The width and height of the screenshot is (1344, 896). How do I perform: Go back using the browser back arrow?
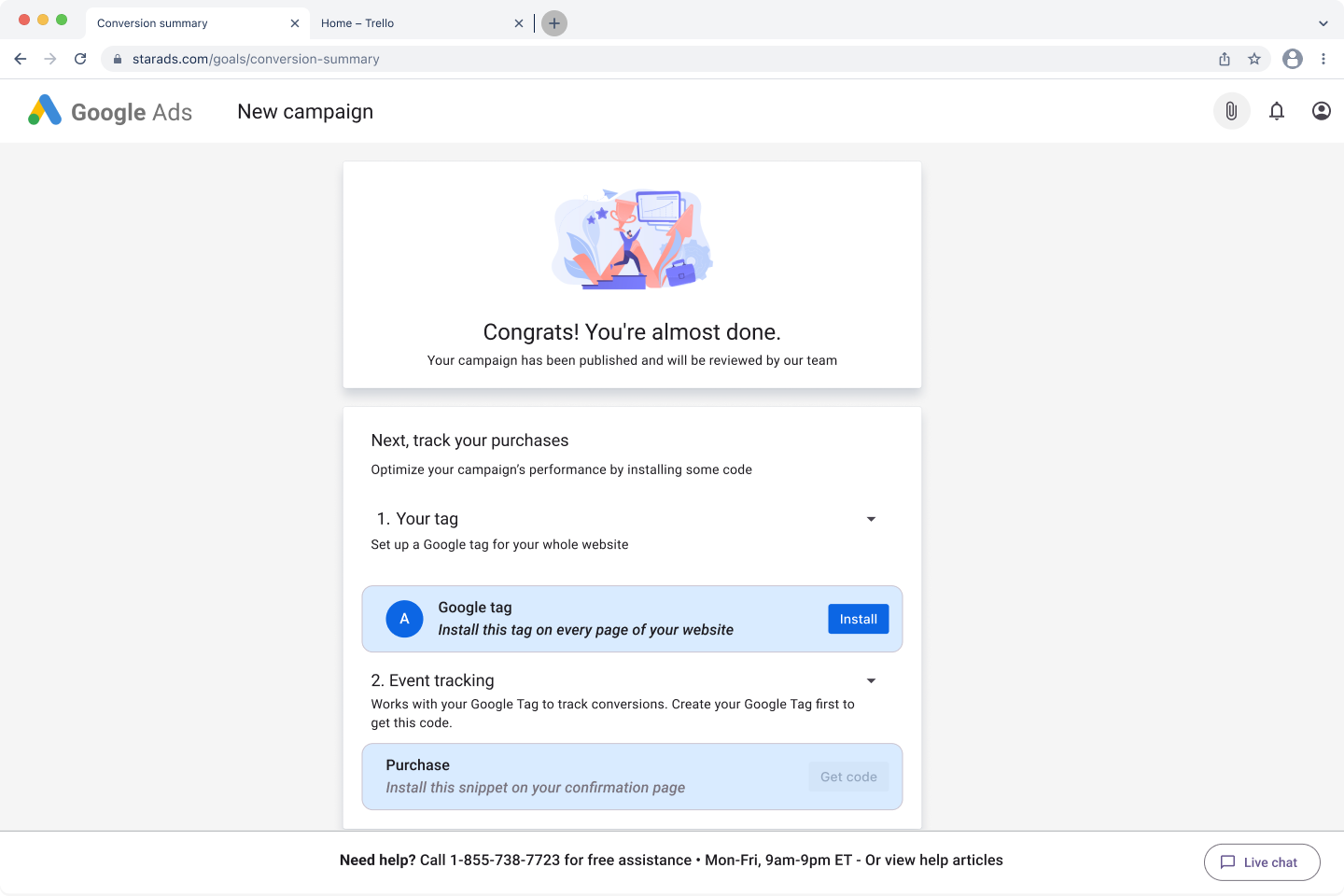pos(21,59)
